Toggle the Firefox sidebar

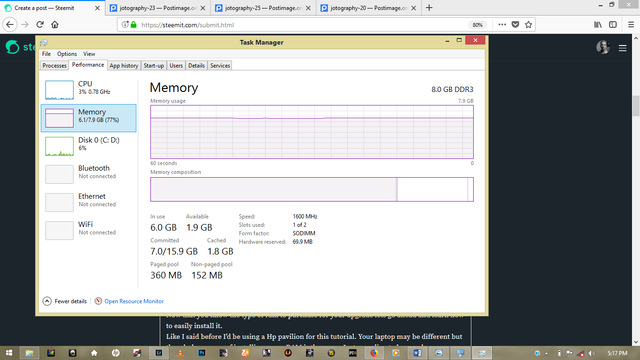[613, 24]
